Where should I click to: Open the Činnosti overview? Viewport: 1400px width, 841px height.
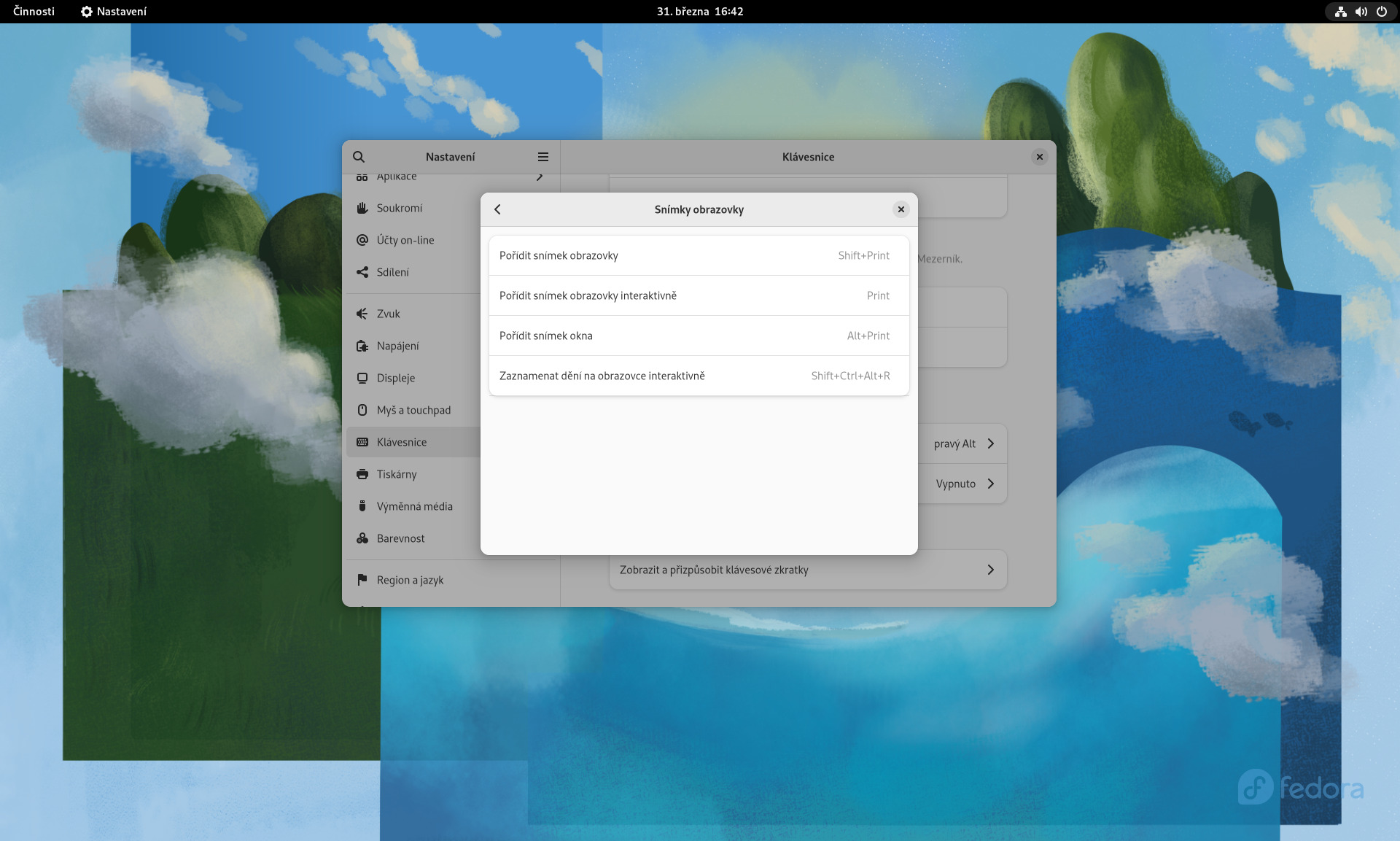[34, 12]
